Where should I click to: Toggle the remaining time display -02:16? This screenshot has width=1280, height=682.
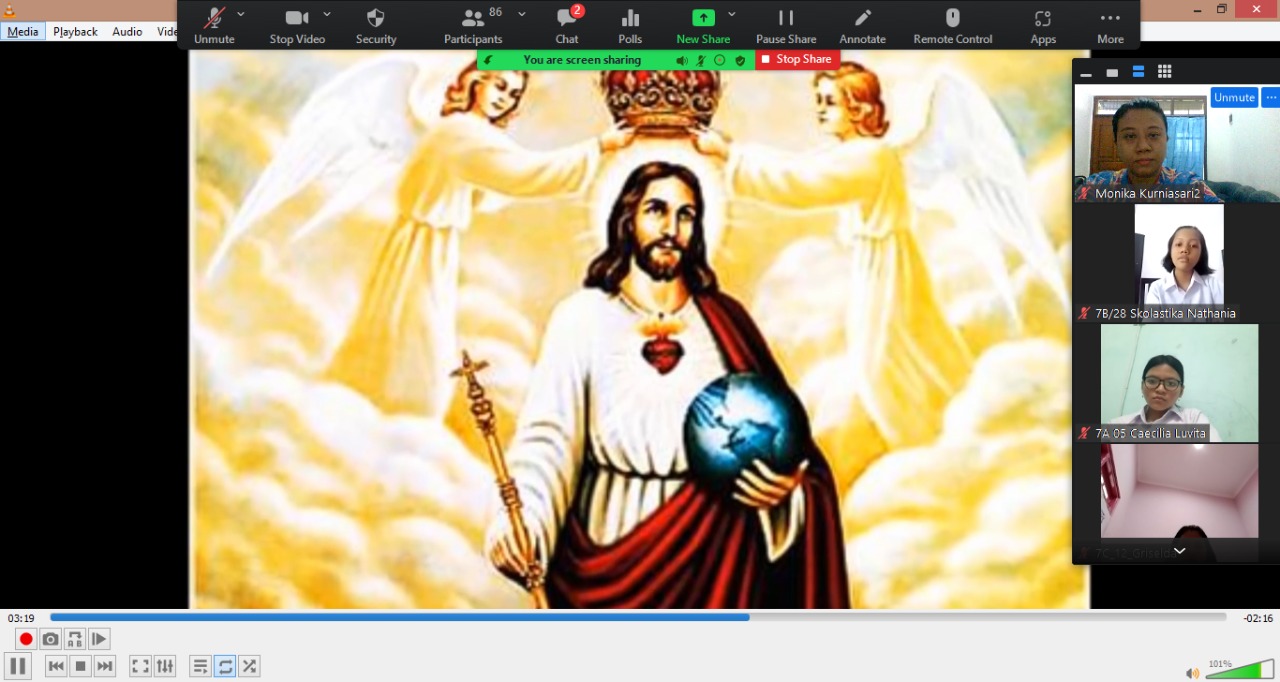pos(1258,618)
